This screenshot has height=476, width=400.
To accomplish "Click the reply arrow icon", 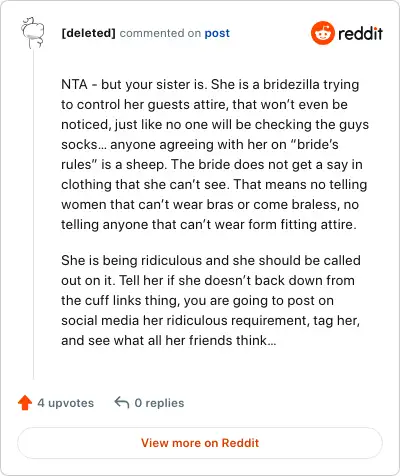I will click(x=121, y=403).
